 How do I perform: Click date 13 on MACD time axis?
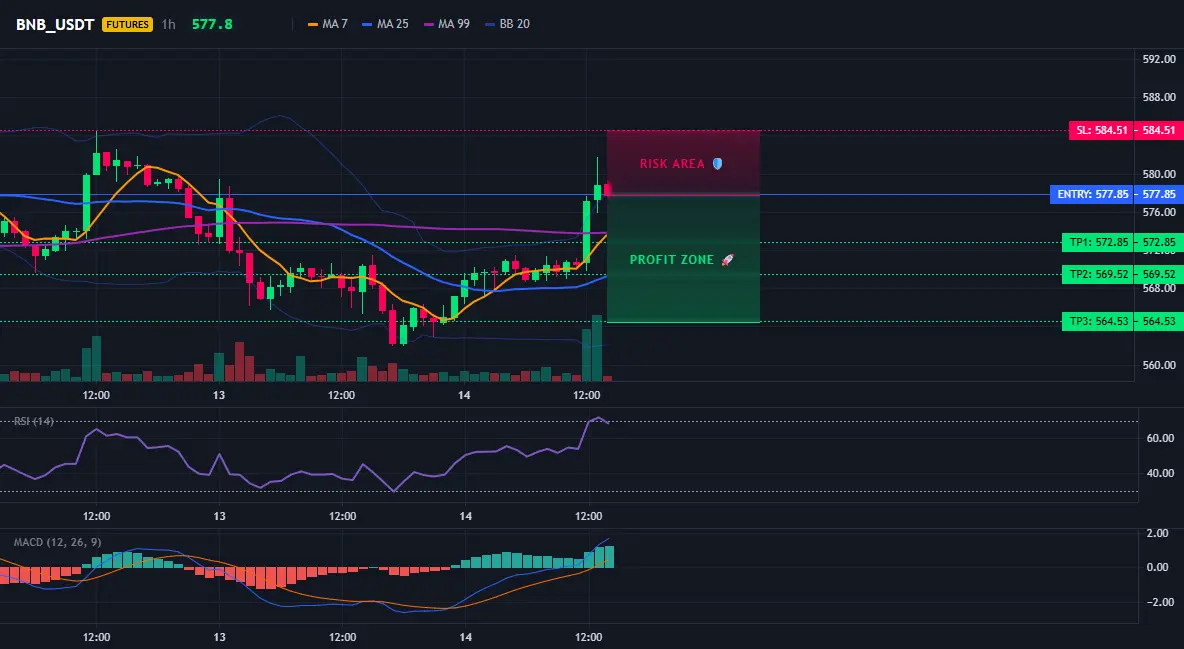pyautogui.click(x=219, y=637)
